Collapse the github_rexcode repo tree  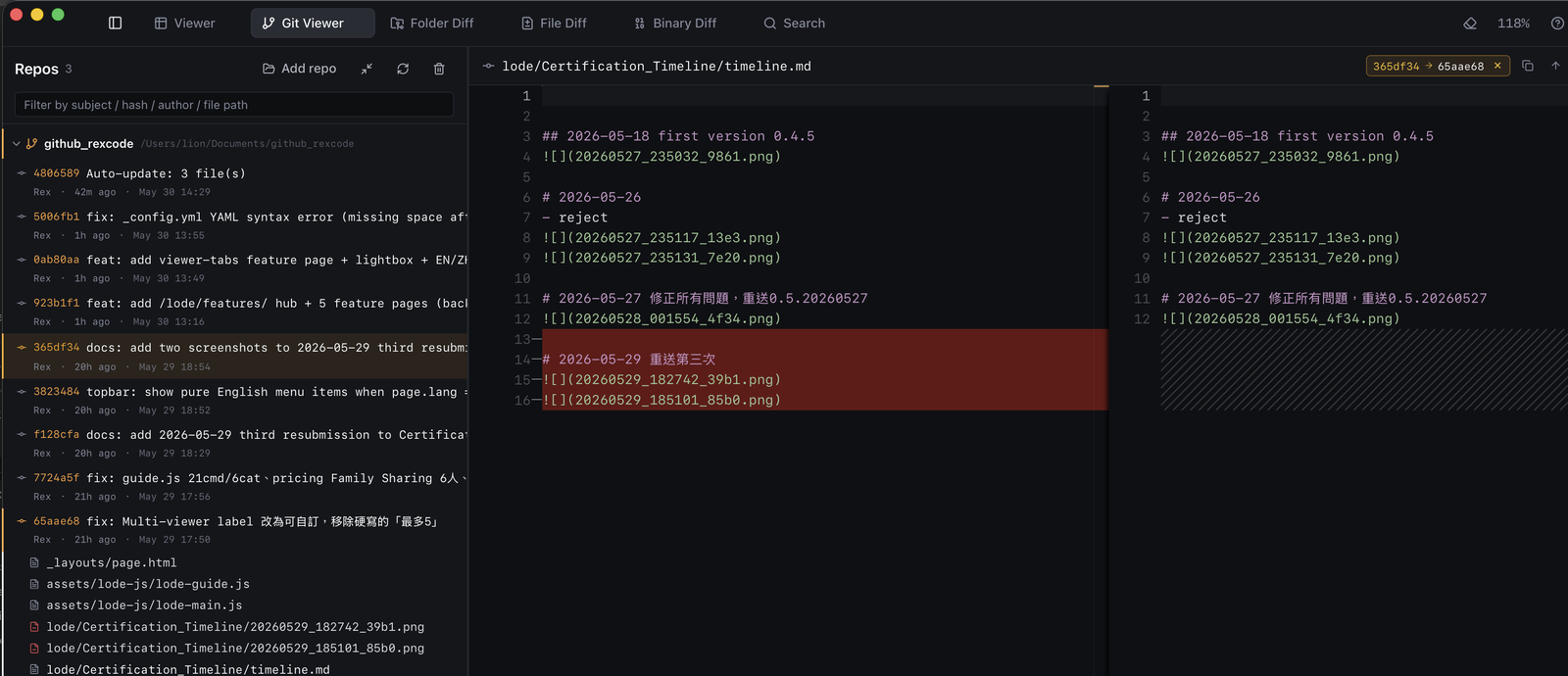[17, 144]
